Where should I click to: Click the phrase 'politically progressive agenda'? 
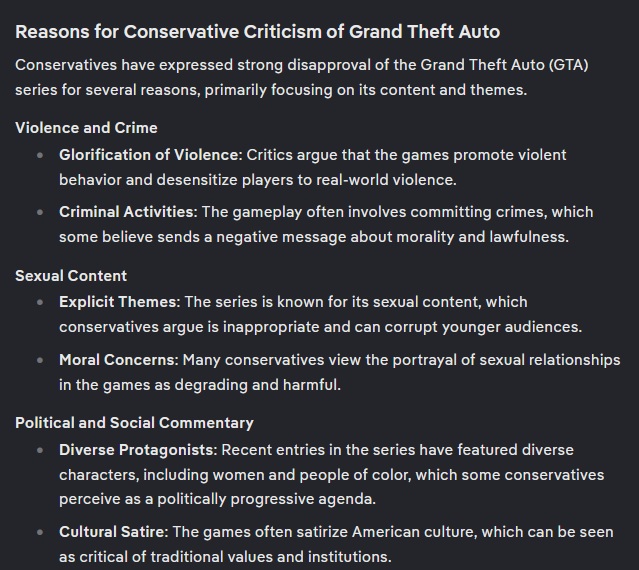[267, 499]
